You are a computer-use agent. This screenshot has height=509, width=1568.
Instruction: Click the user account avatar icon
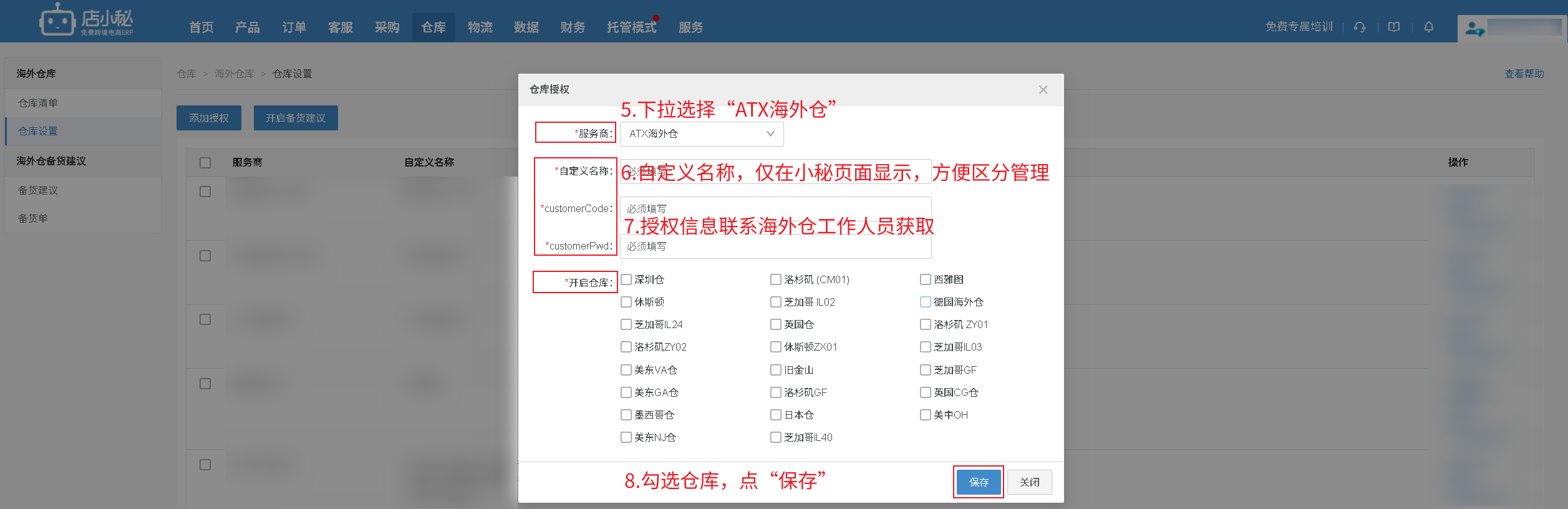[1474, 29]
